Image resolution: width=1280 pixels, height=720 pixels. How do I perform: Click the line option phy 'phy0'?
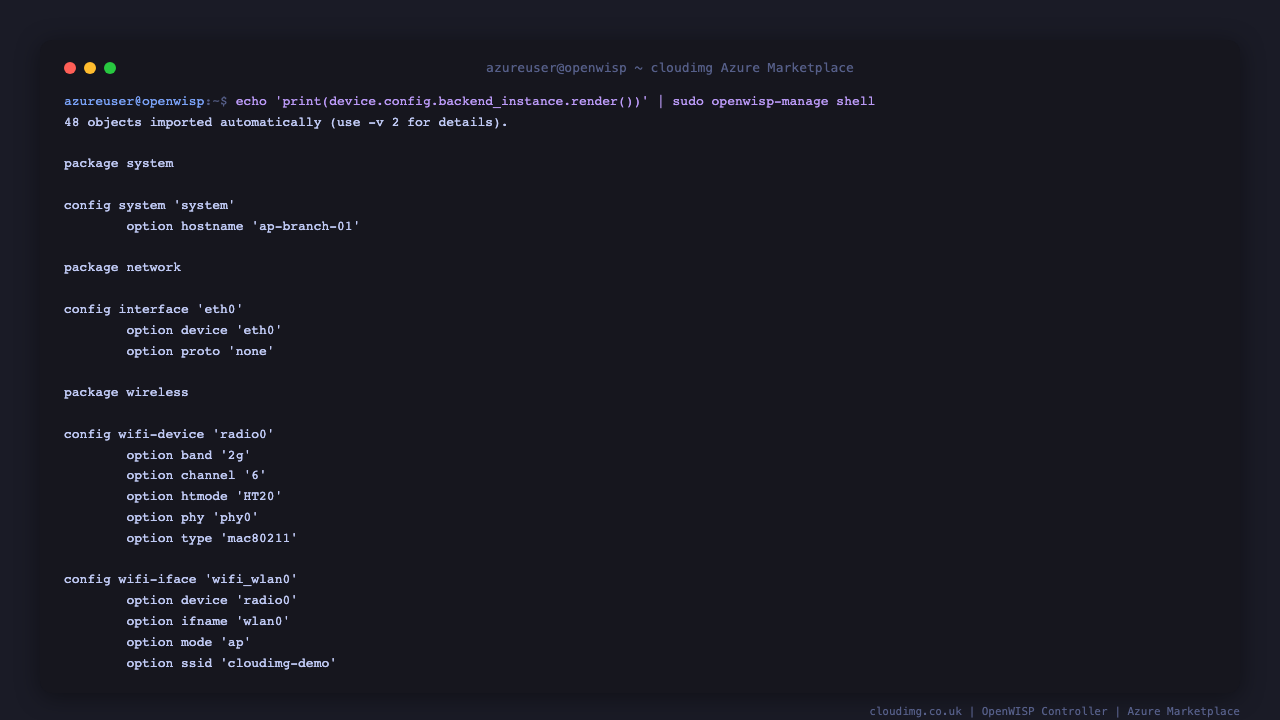coord(193,518)
